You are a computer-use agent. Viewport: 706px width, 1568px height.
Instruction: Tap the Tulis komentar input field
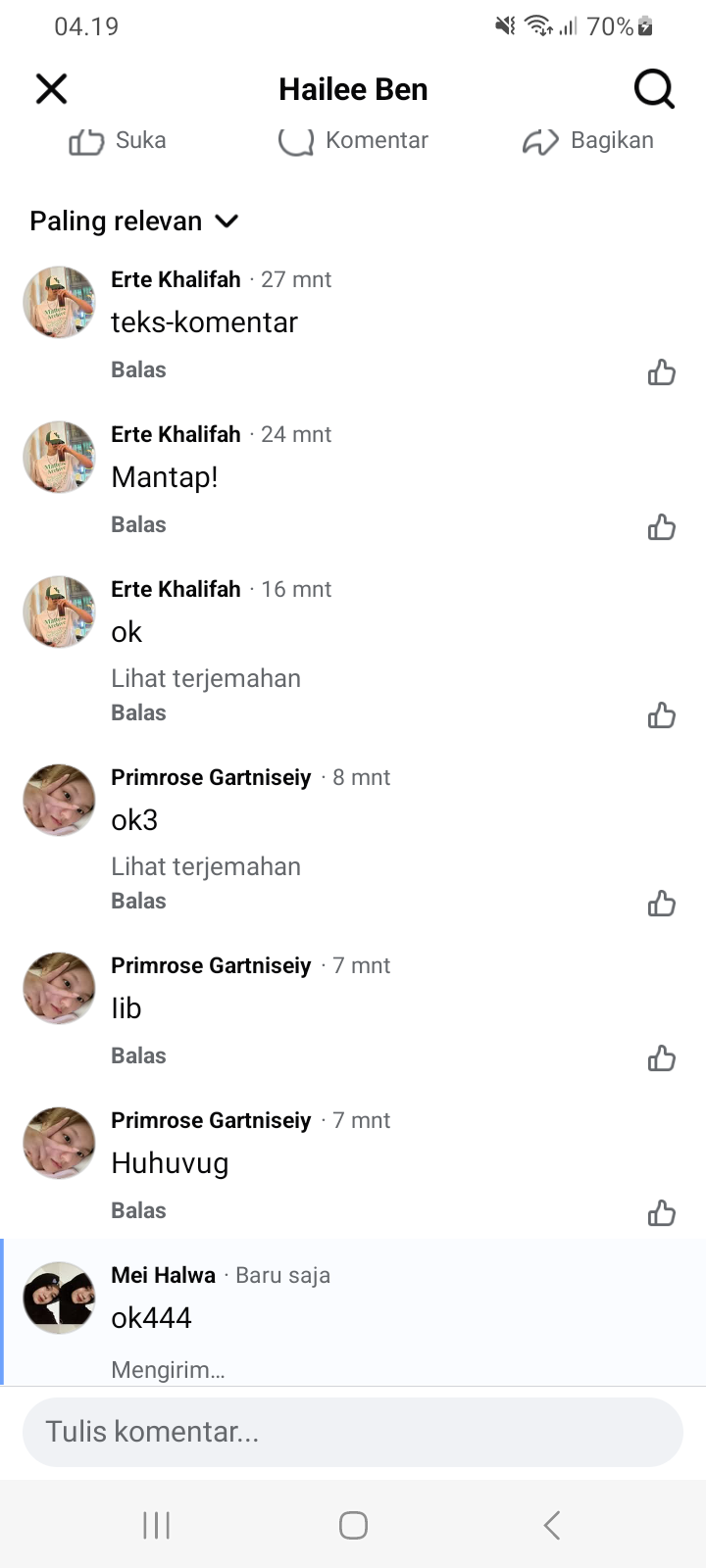pos(353,1432)
